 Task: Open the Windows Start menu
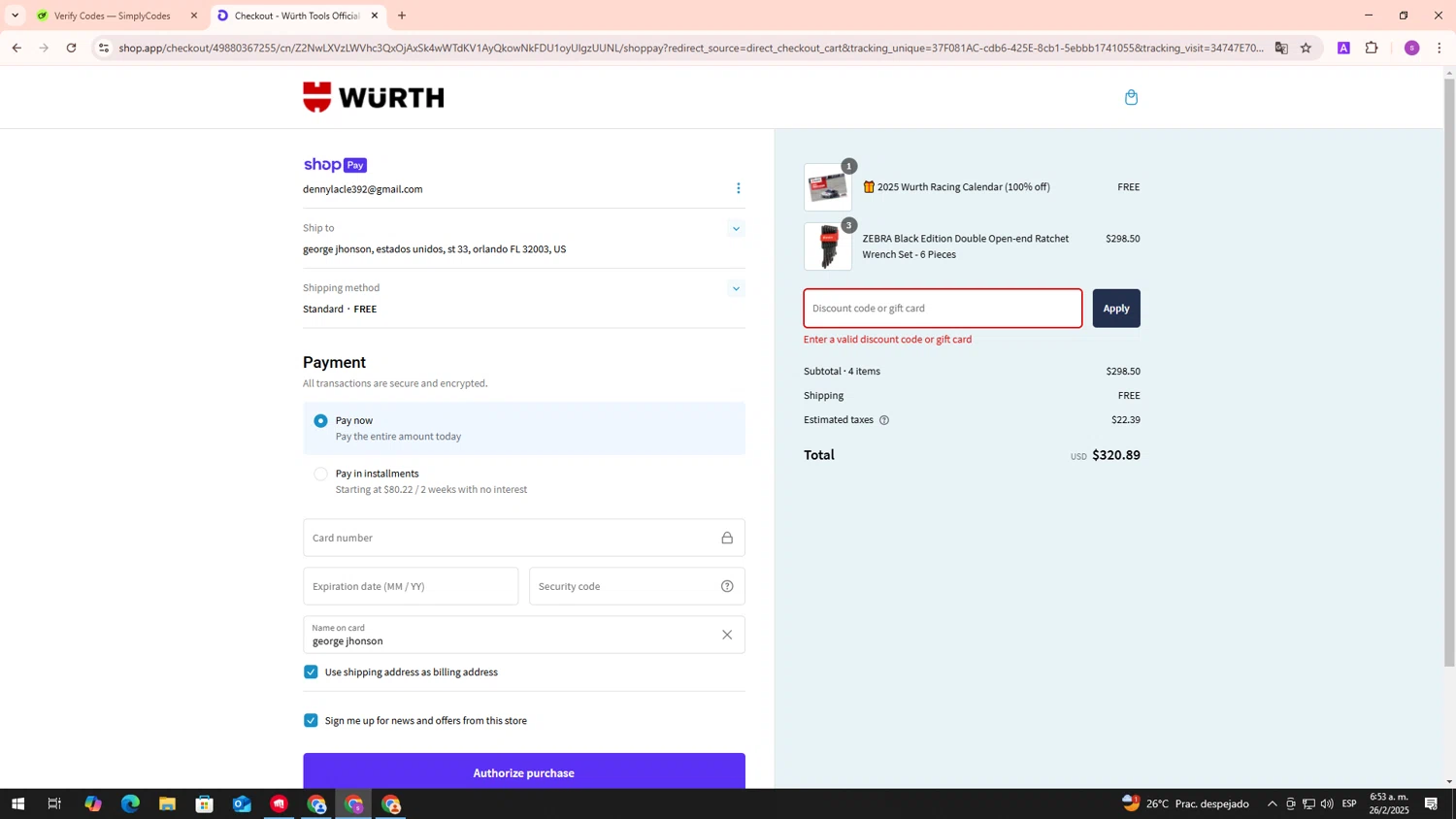17,803
